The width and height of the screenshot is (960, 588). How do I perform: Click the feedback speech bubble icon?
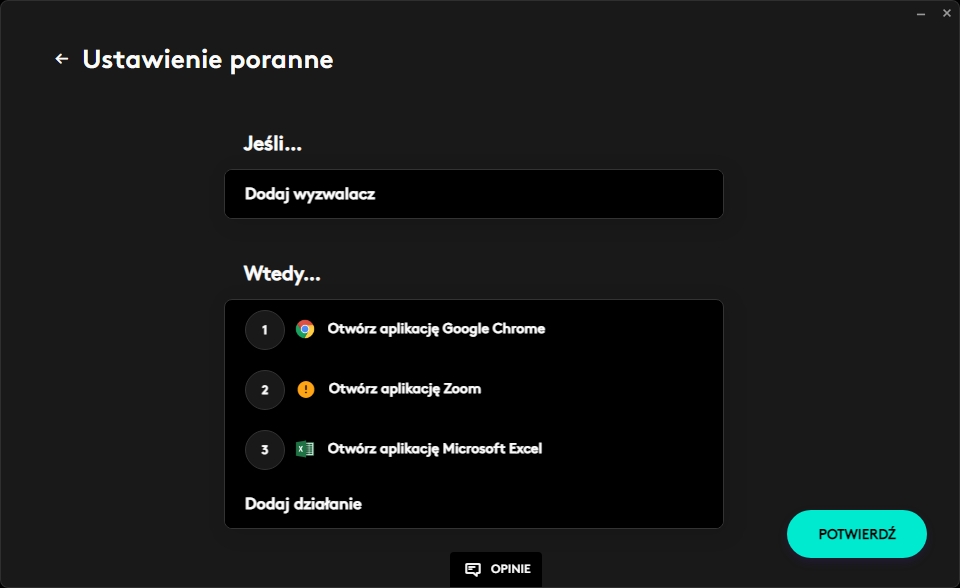click(x=473, y=570)
